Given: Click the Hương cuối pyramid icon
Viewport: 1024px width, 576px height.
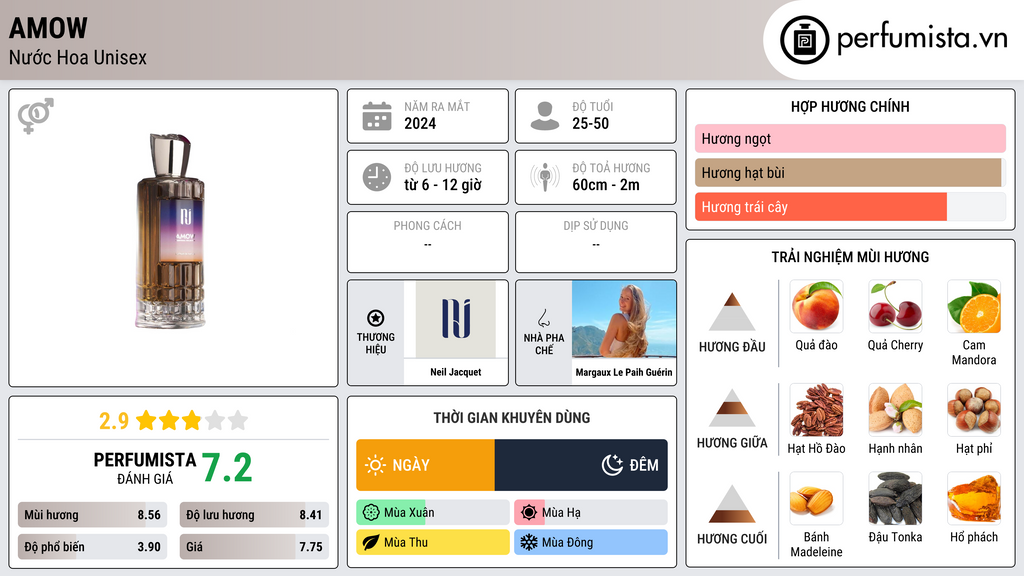Looking at the screenshot, I should [x=732, y=504].
